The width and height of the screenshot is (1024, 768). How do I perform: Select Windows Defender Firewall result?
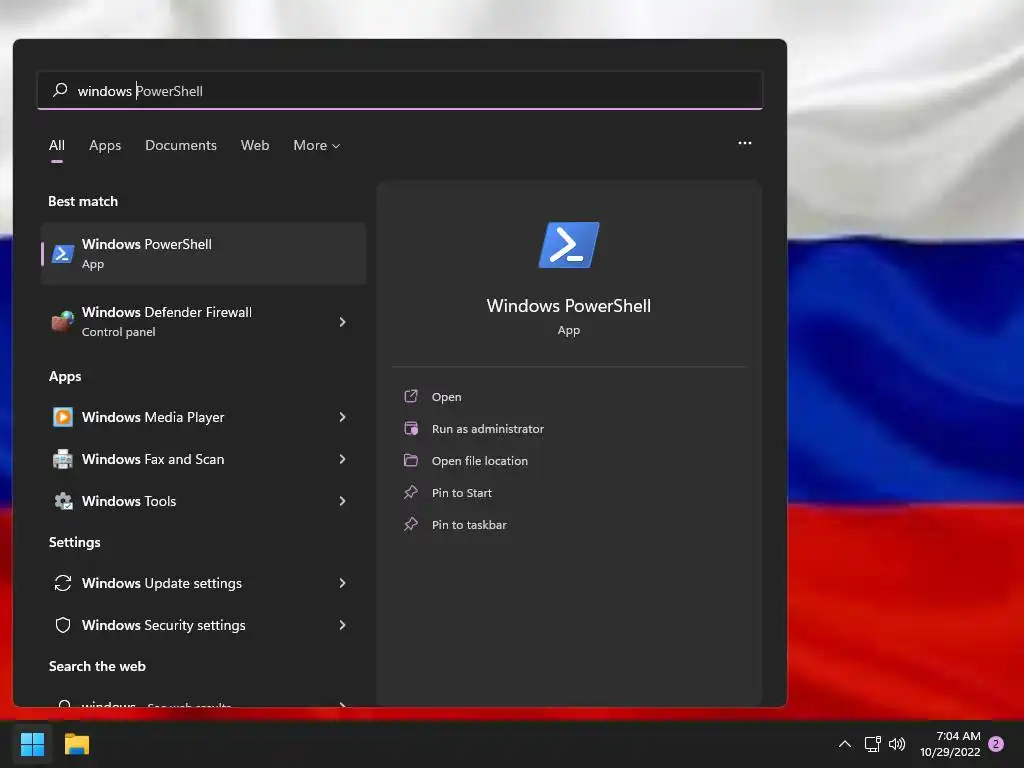pyautogui.click(x=203, y=321)
